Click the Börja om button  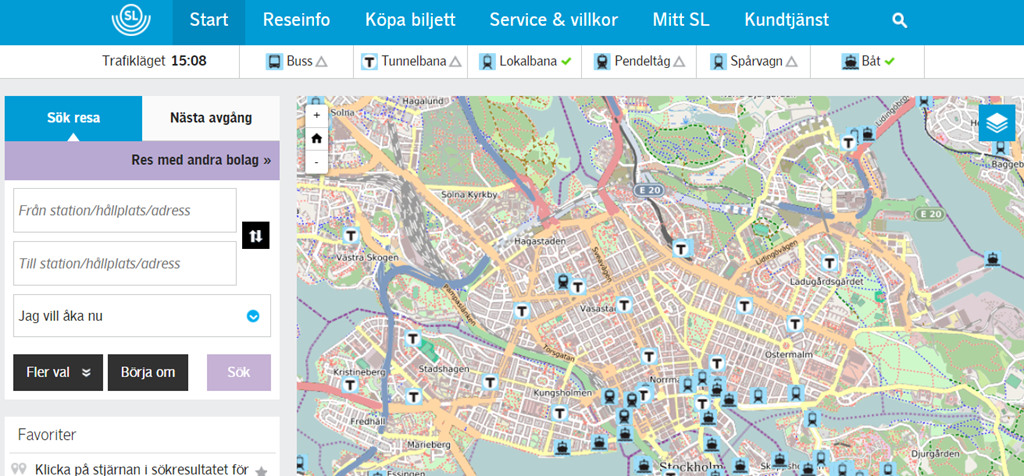click(x=148, y=373)
